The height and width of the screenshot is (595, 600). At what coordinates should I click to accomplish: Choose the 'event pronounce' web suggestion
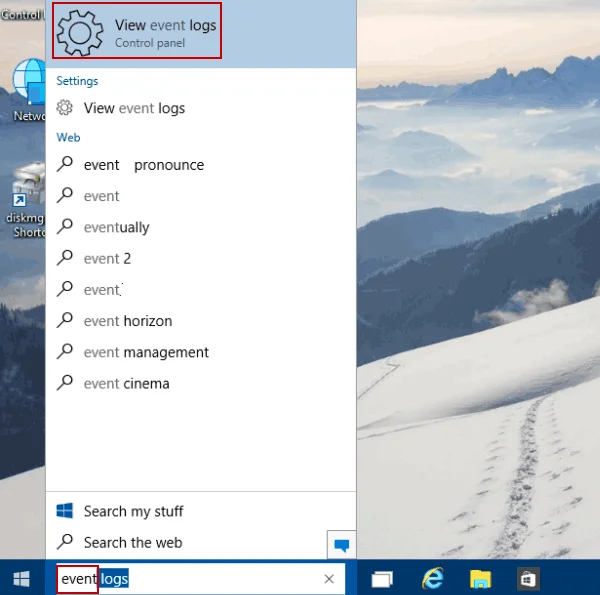click(x=201, y=165)
